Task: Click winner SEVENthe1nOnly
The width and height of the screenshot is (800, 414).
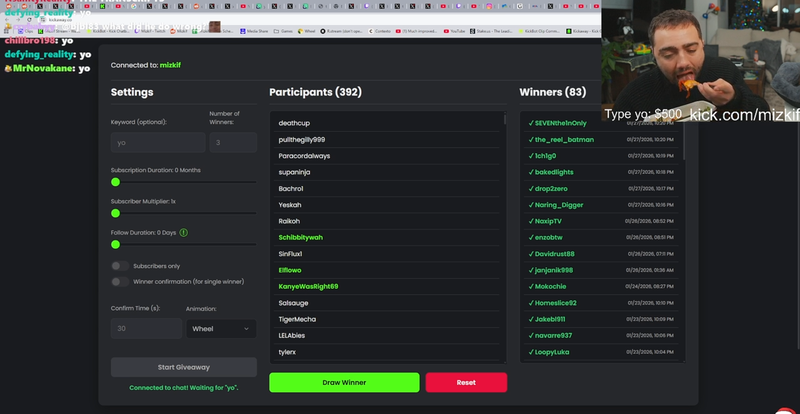Action: [561, 123]
